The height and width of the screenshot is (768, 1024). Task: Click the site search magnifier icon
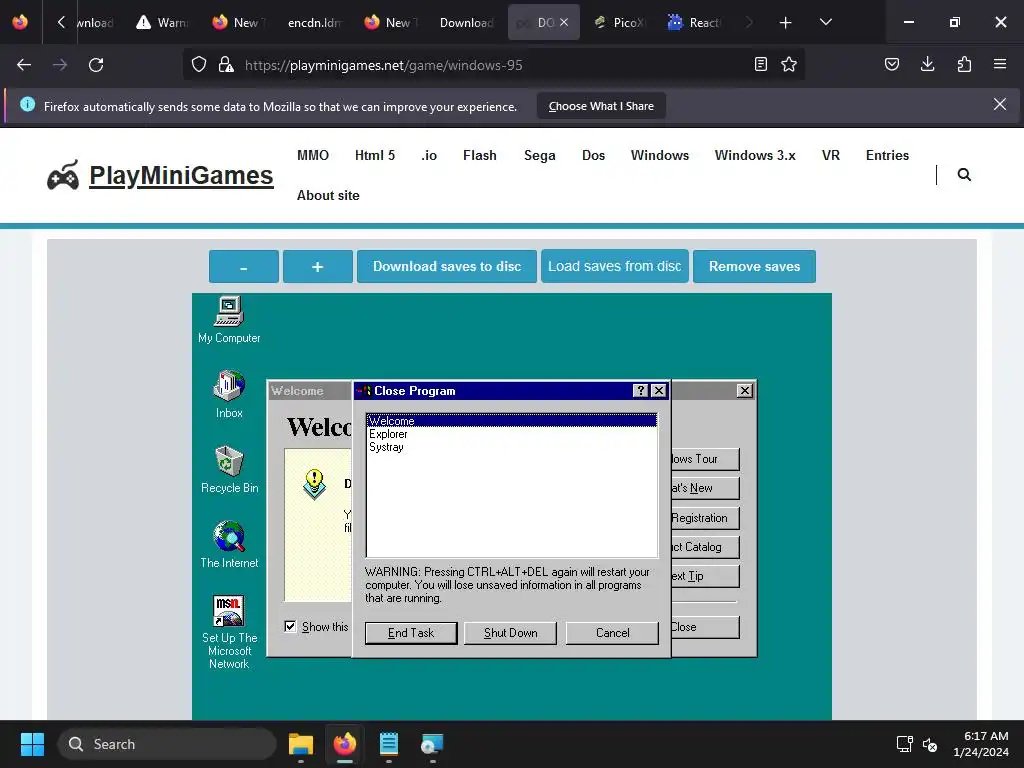[964, 174]
